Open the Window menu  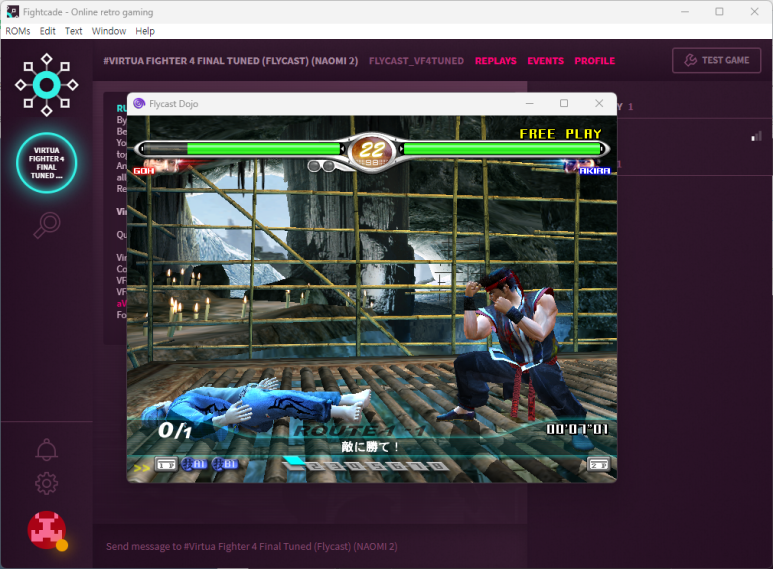coord(108,31)
